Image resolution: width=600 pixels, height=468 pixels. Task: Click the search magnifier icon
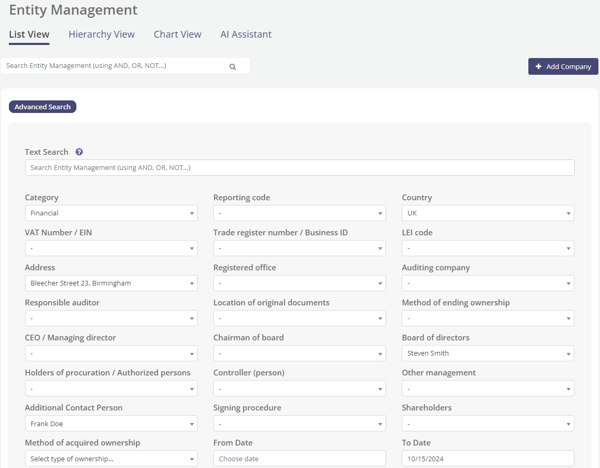click(233, 67)
